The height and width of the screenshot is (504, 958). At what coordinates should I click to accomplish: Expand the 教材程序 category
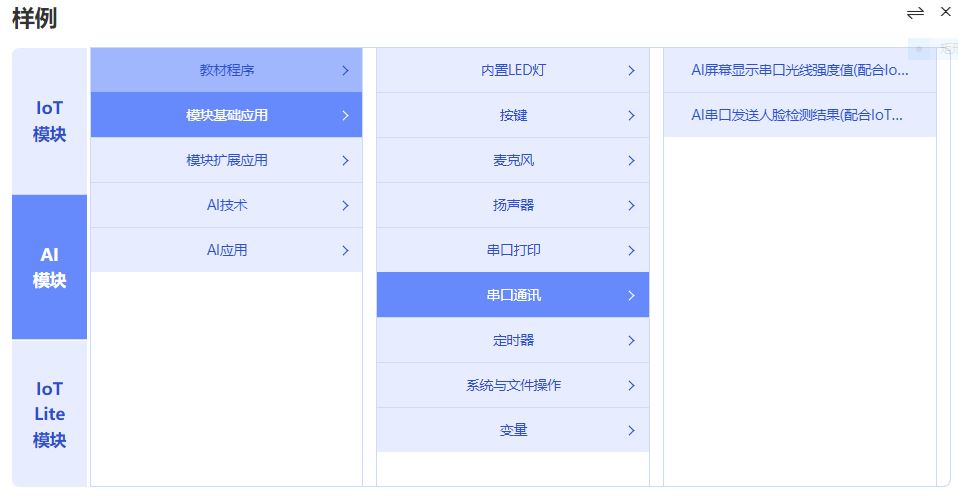coord(227,71)
